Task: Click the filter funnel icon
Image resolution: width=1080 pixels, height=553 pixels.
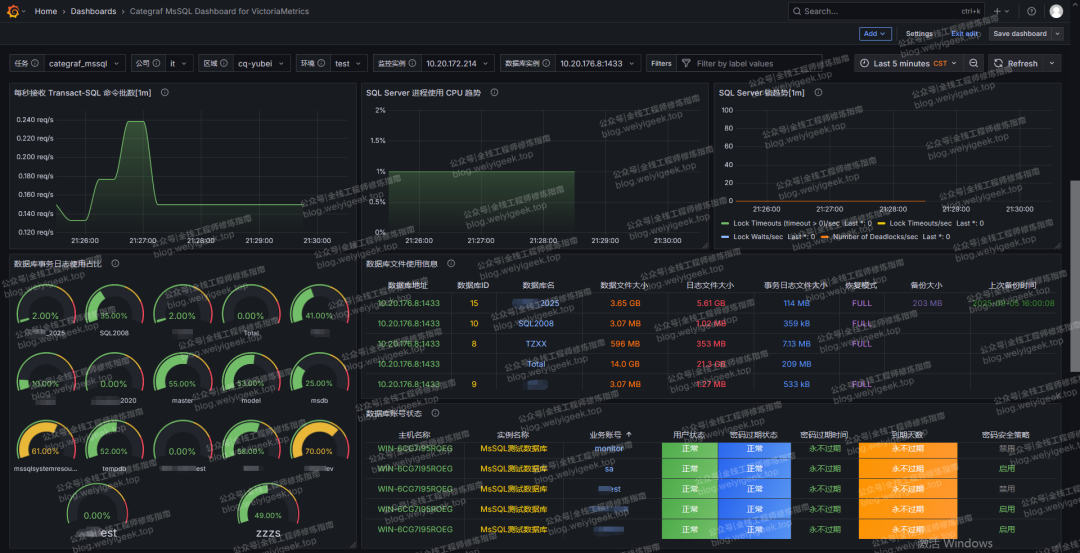Action: click(686, 63)
